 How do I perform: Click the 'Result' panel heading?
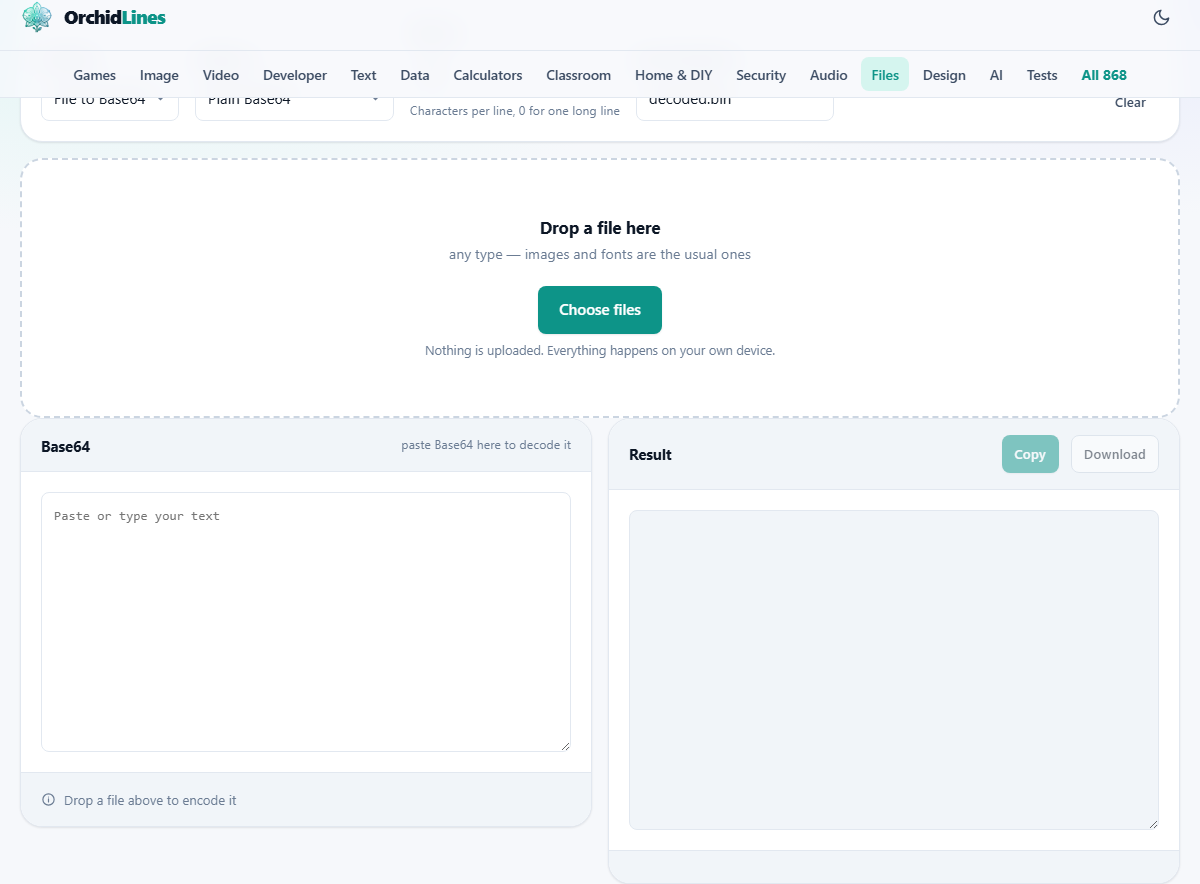pos(650,455)
